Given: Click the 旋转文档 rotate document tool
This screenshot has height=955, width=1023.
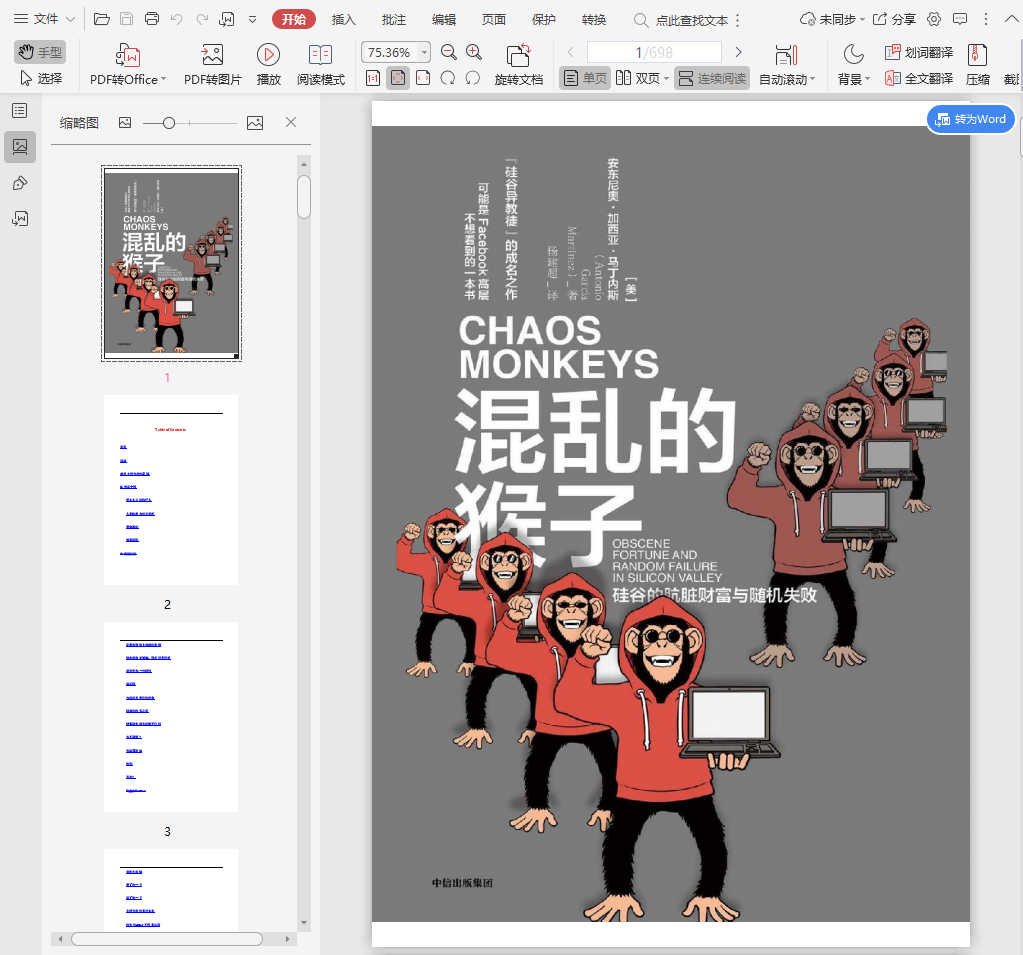Looking at the screenshot, I should (519, 64).
